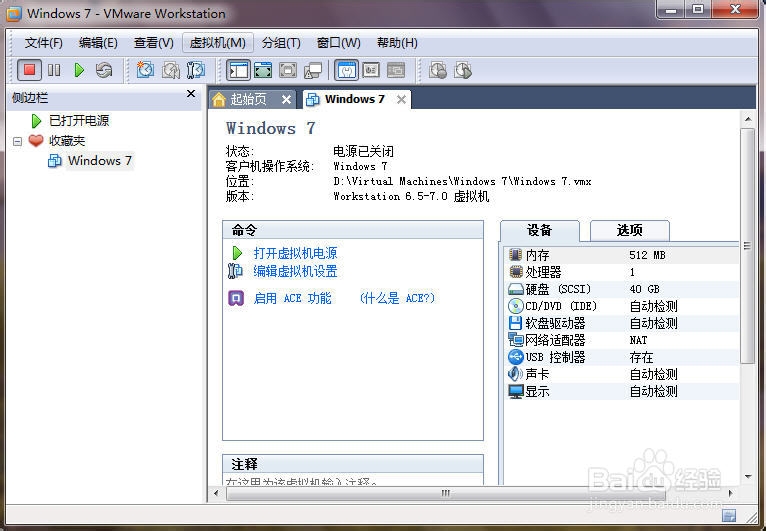Click the vertical scrollbar up arrow
This screenshot has width=766, height=531.
point(748,119)
